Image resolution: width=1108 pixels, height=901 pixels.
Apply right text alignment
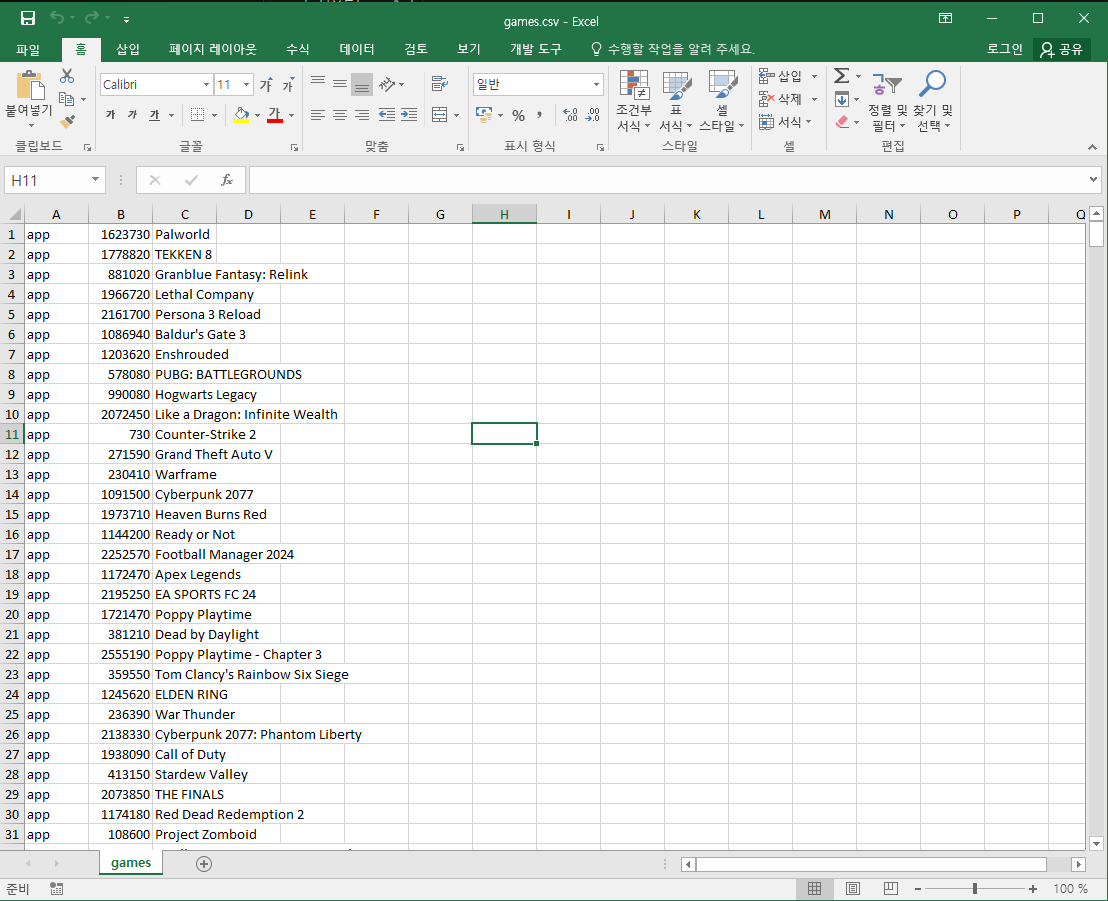pyautogui.click(x=362, y=114)
